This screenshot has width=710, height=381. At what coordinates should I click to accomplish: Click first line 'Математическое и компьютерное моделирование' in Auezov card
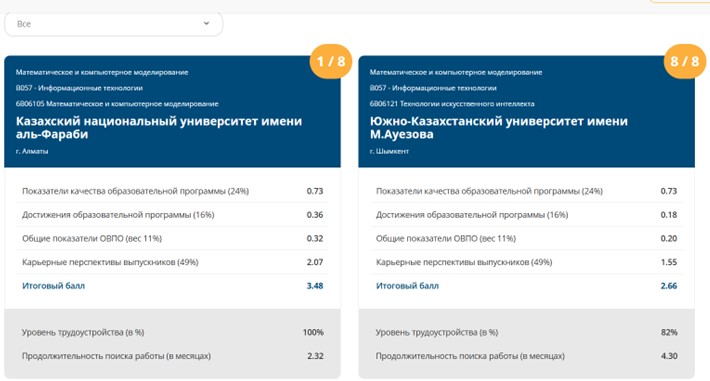point(456,72)
